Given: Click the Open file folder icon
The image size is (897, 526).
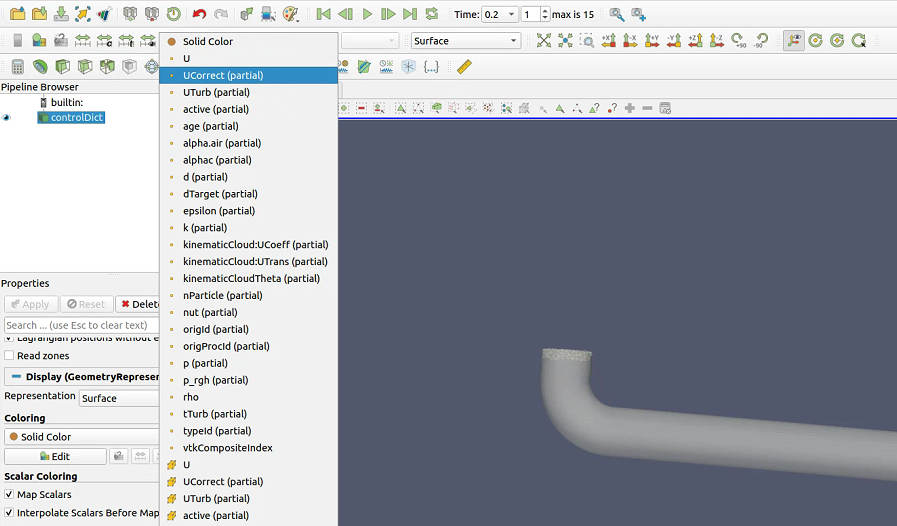Looking at the screenshot, I should (x=18, y=14).
